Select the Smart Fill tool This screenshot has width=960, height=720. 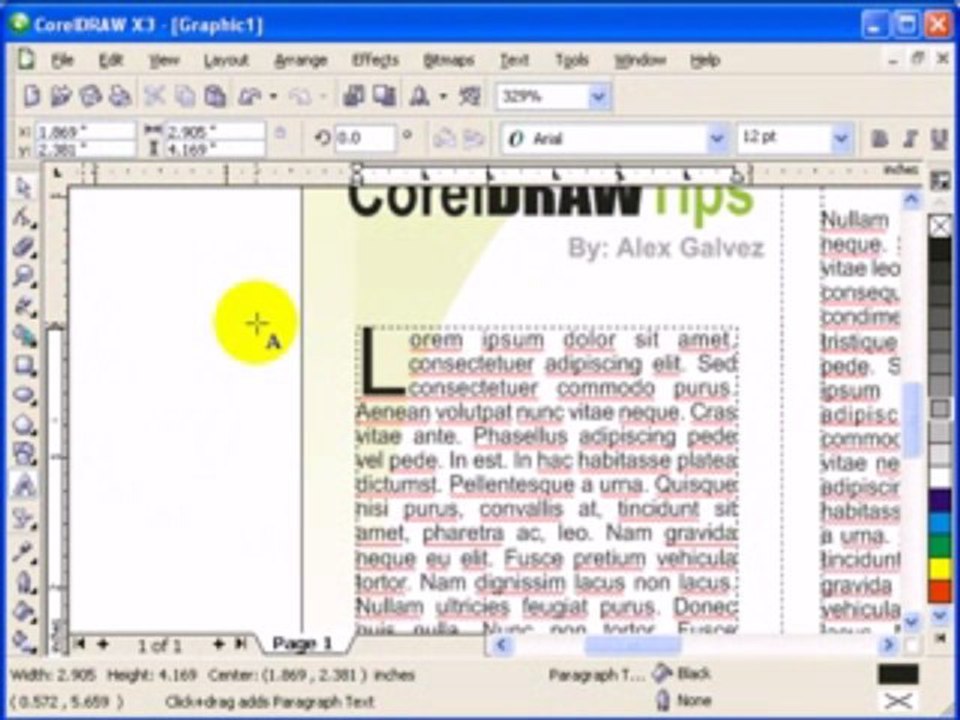tap(23, 336)
